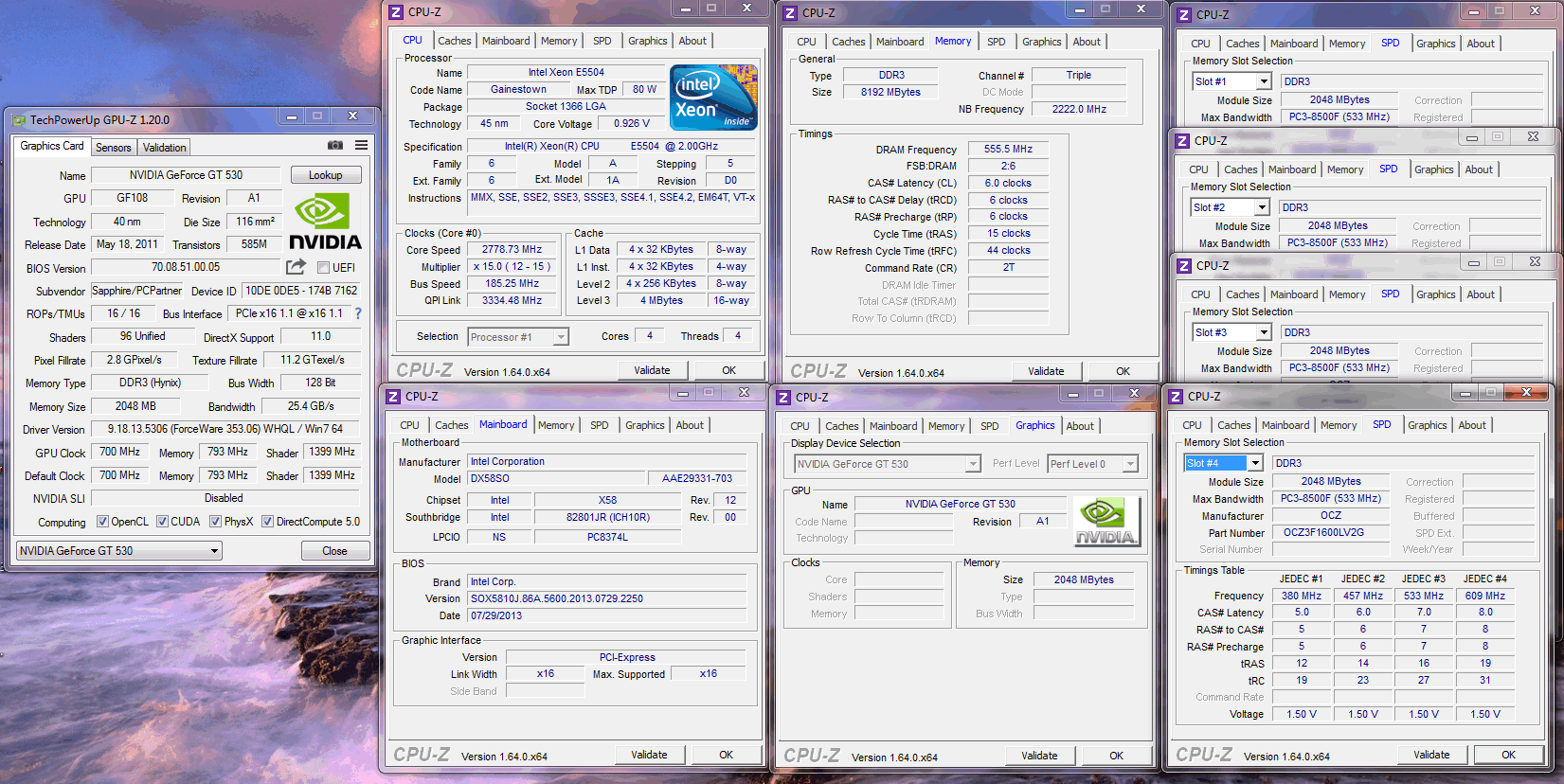Viewport: 1564px width, 784px height.
Task: Toggle the DirectCompute 5.0 checkbox
Action: (x=267, y=522)
